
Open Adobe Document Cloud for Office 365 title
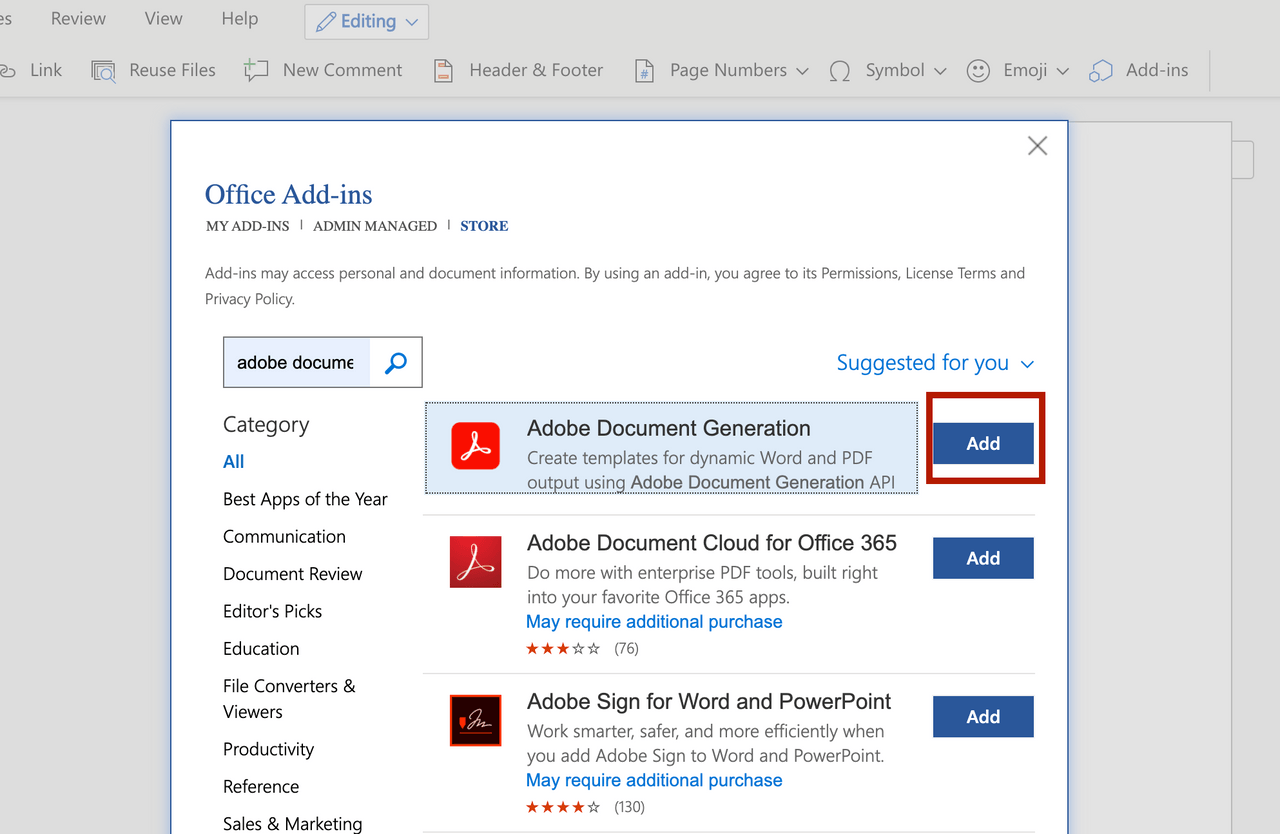point(712,543)
